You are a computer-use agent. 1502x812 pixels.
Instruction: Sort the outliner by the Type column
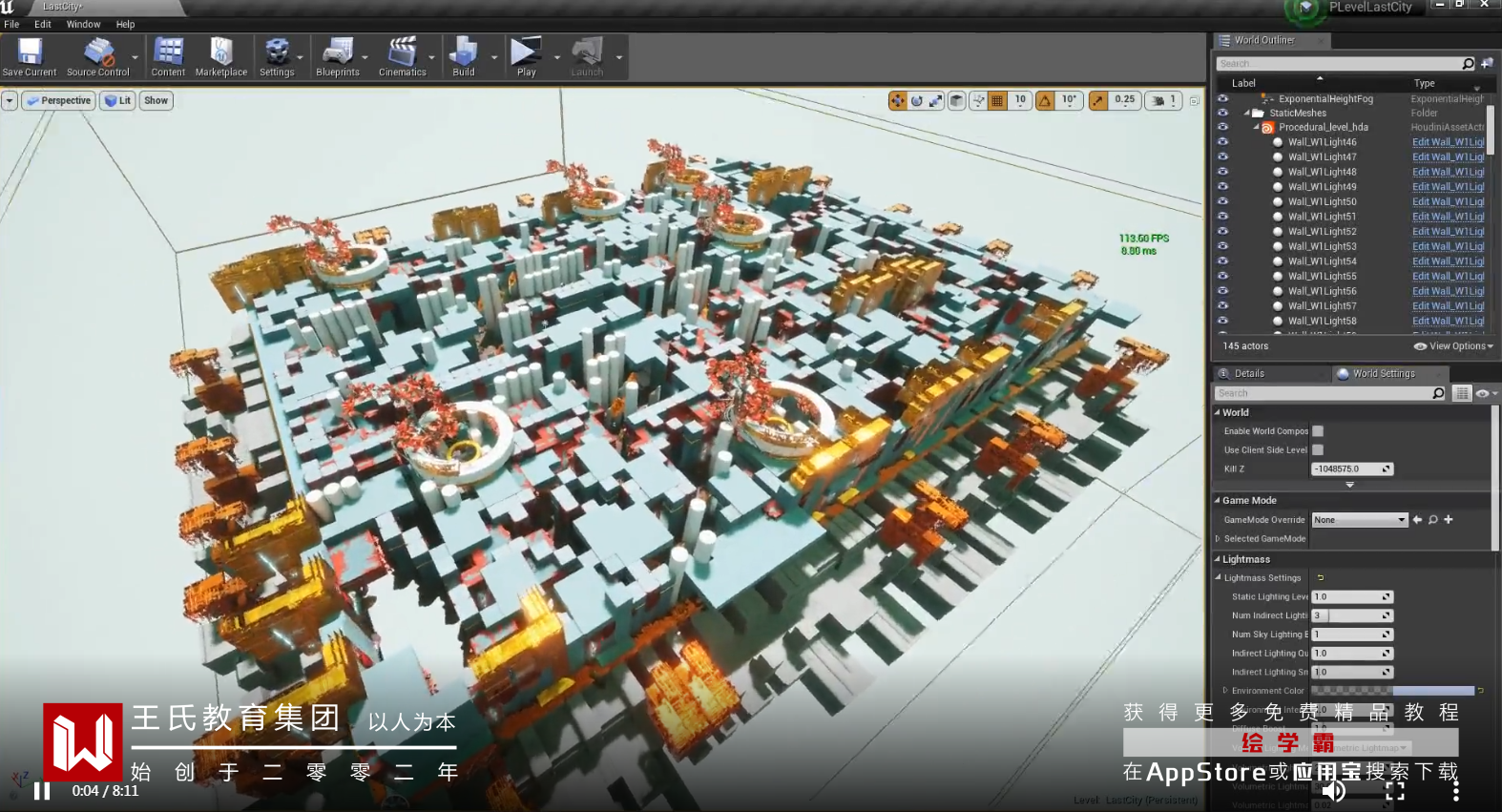(1424, 84)
